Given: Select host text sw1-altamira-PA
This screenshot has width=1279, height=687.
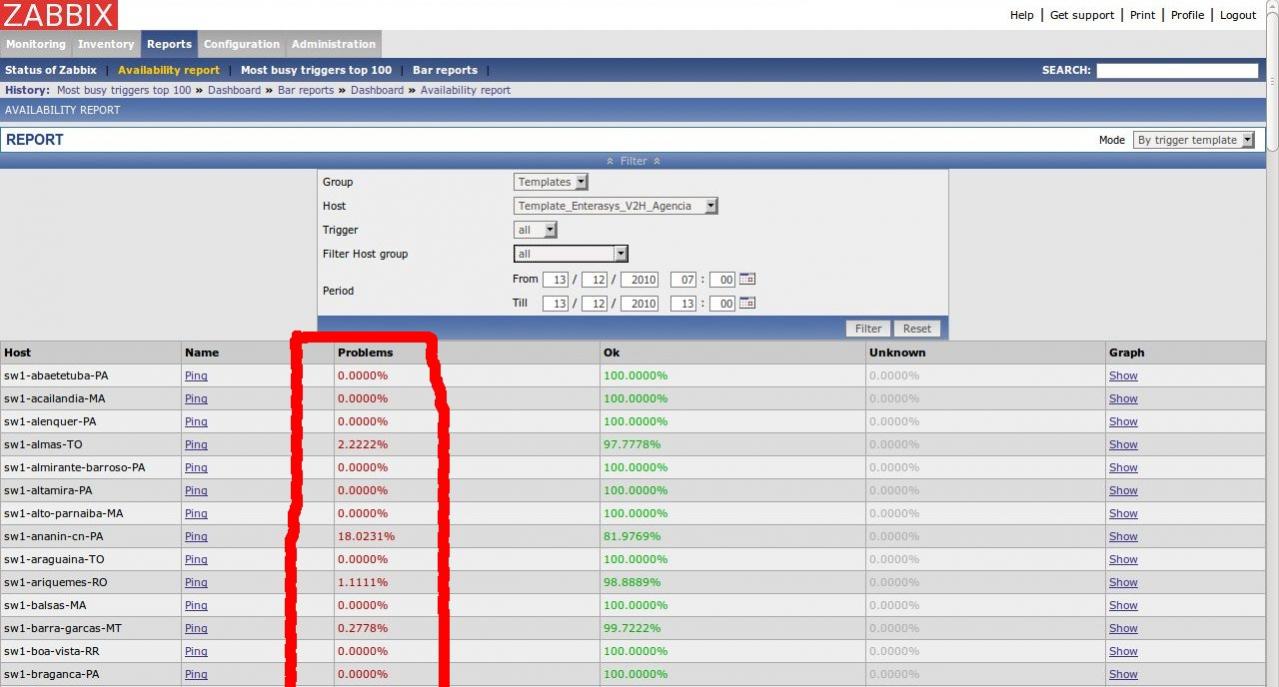Looking at the screenshot, I should [48, 491].
